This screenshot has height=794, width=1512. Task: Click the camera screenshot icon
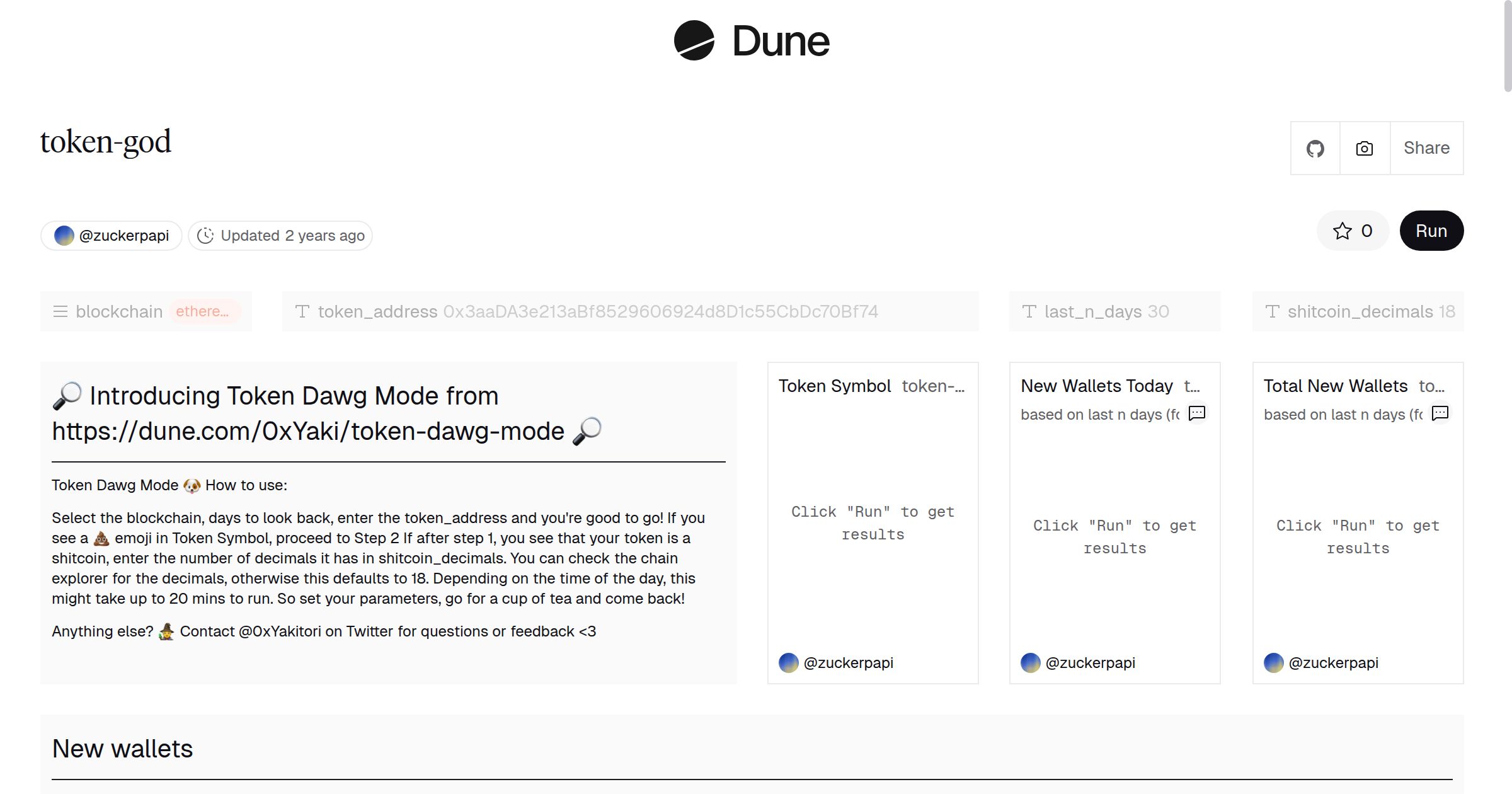click(1365, 149)
